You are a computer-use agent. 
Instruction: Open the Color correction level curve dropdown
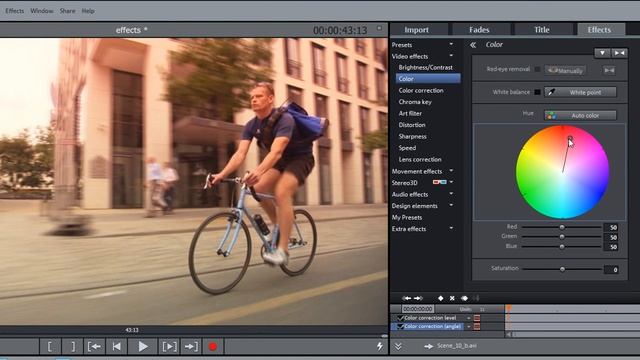(469, 318)
